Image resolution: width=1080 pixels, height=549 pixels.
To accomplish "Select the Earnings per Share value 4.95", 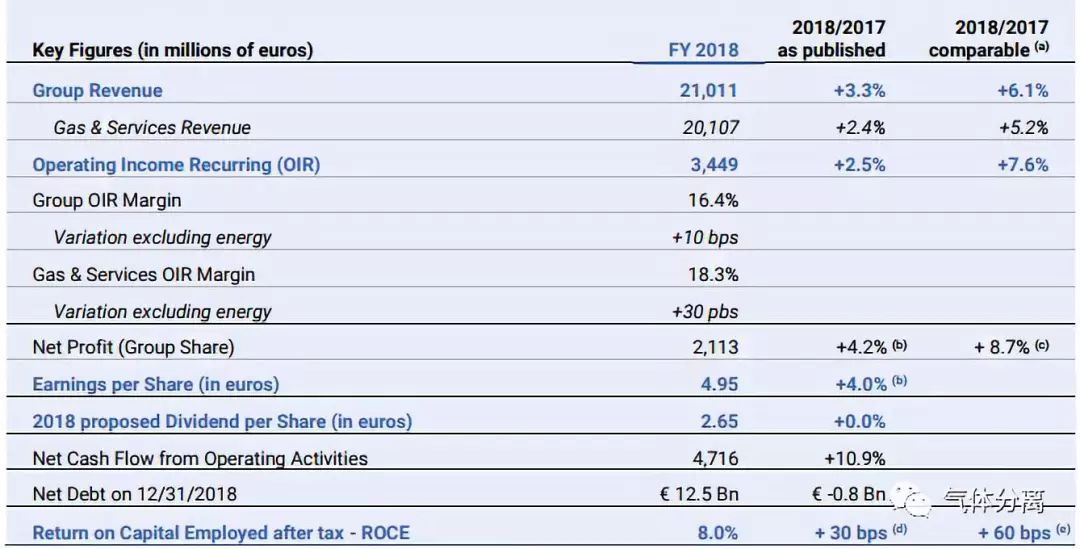I will (x=719, y=384).
